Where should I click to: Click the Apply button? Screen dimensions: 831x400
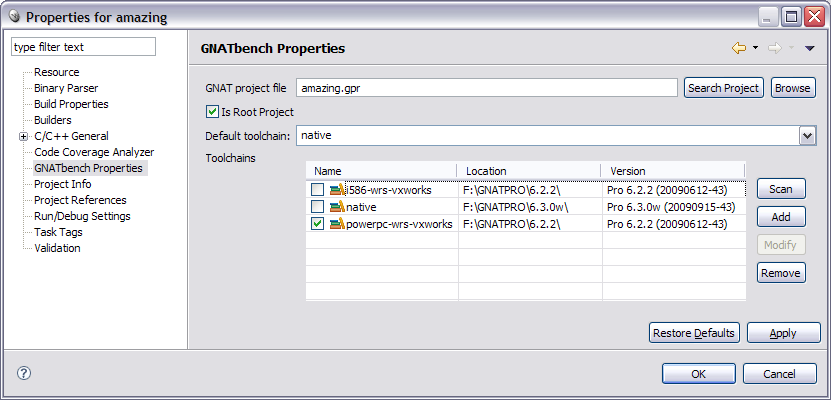pyautogui.click(x=783, y=333)
